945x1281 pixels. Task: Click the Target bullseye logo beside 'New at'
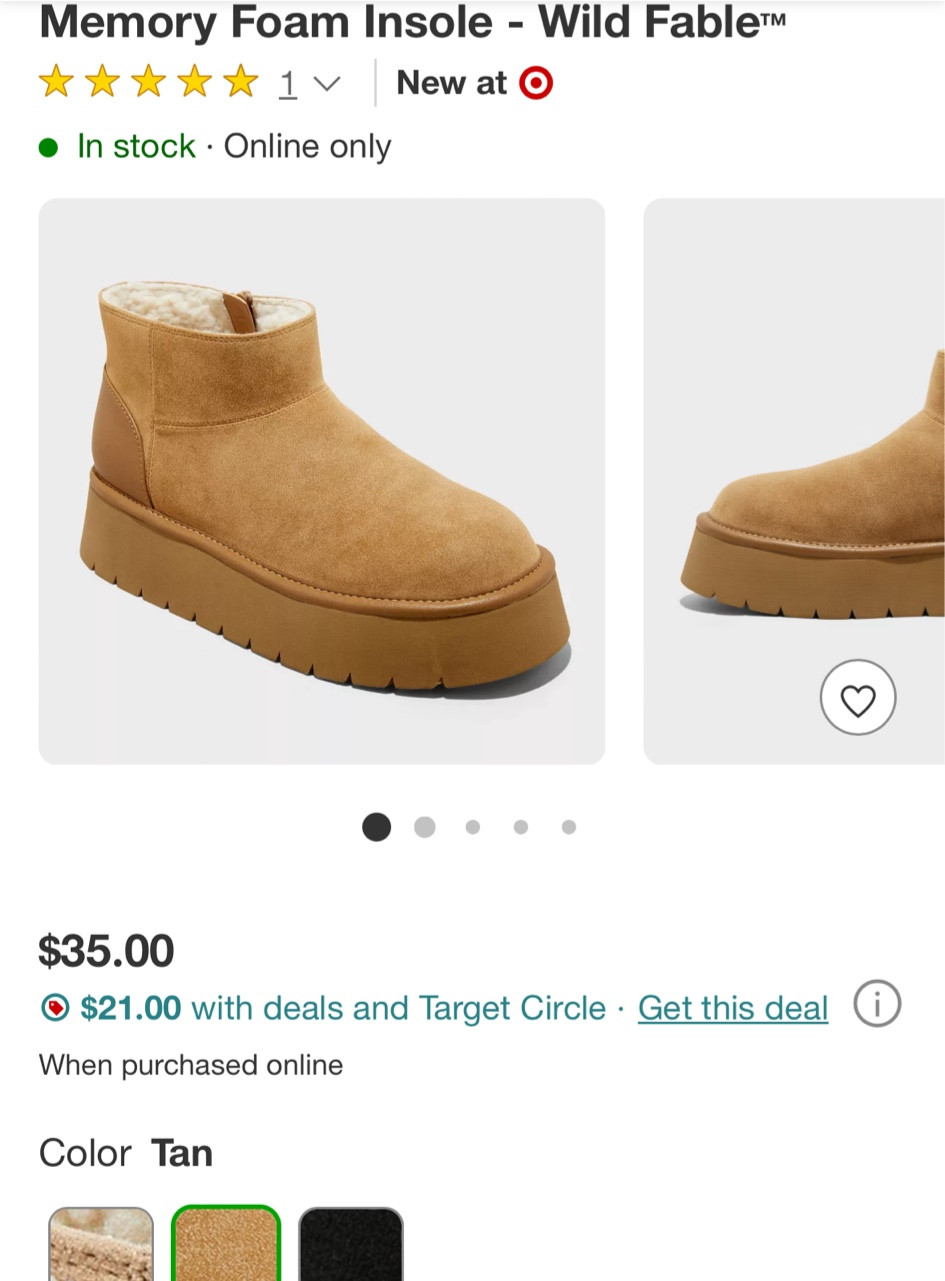pyautogui.click(x=536, y=83)
